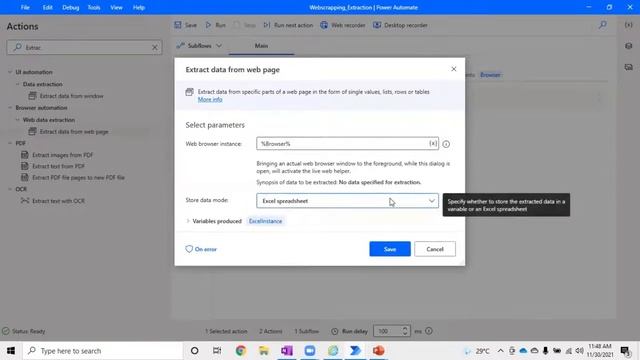The height and width of the screenshot is (360, 640).
Task: Open Chrome from the taskbar
Action: point(241,351)
